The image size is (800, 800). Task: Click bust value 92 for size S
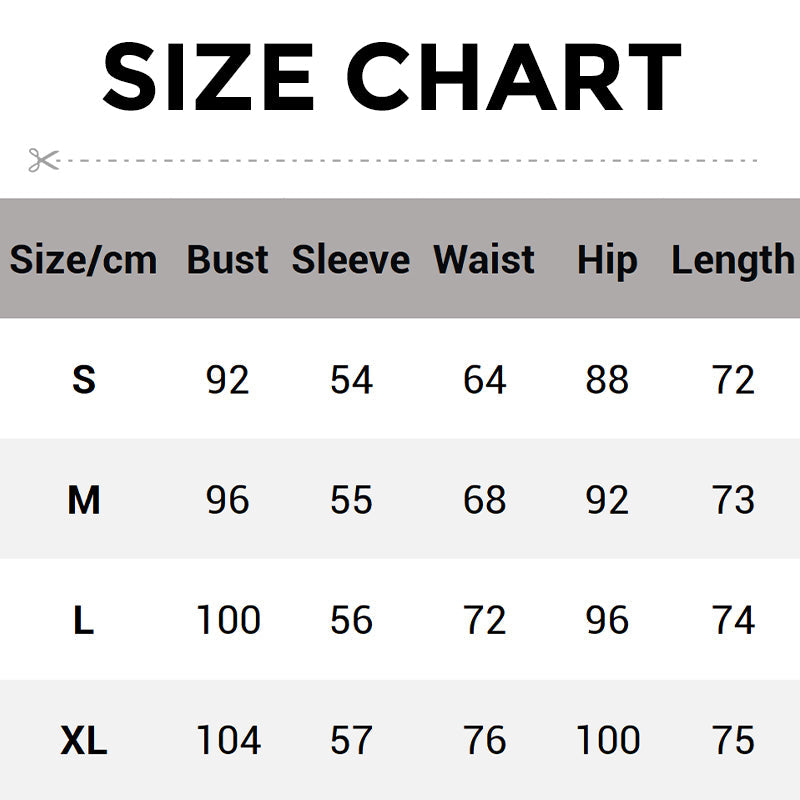click(227, 380)
